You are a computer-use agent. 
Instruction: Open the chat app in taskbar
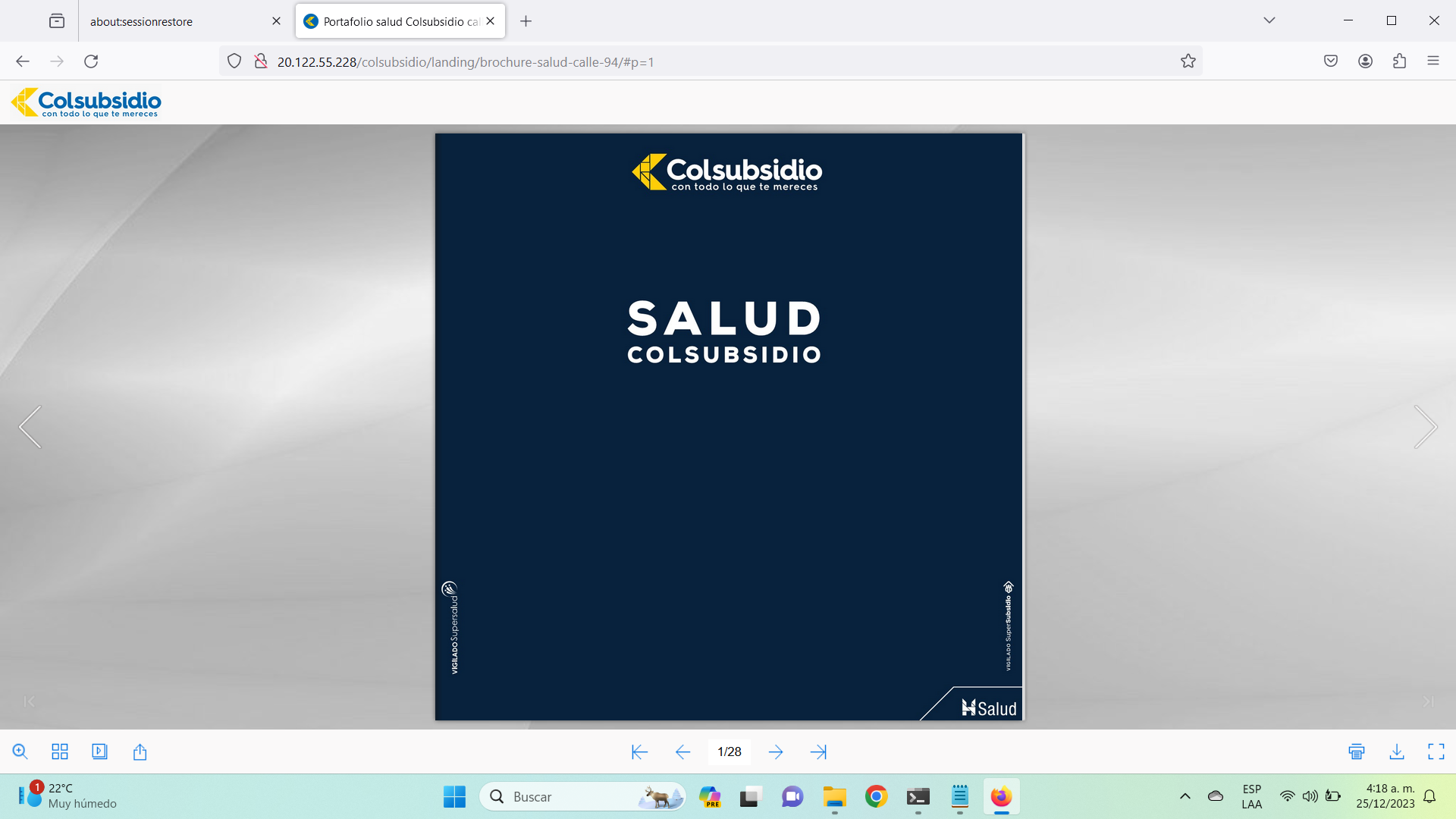click(792, 797)
